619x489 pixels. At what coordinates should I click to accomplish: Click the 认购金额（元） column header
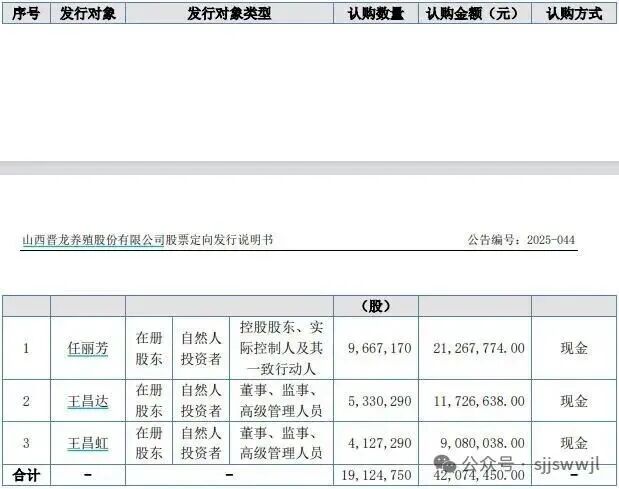coord(474,14)
